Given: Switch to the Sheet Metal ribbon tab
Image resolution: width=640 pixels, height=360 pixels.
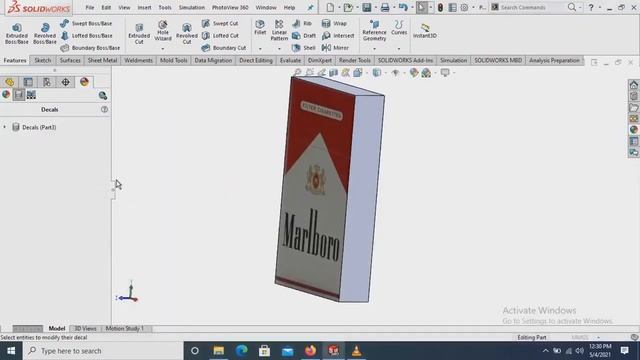Looking at the screenshot, I should click(102, 60).
